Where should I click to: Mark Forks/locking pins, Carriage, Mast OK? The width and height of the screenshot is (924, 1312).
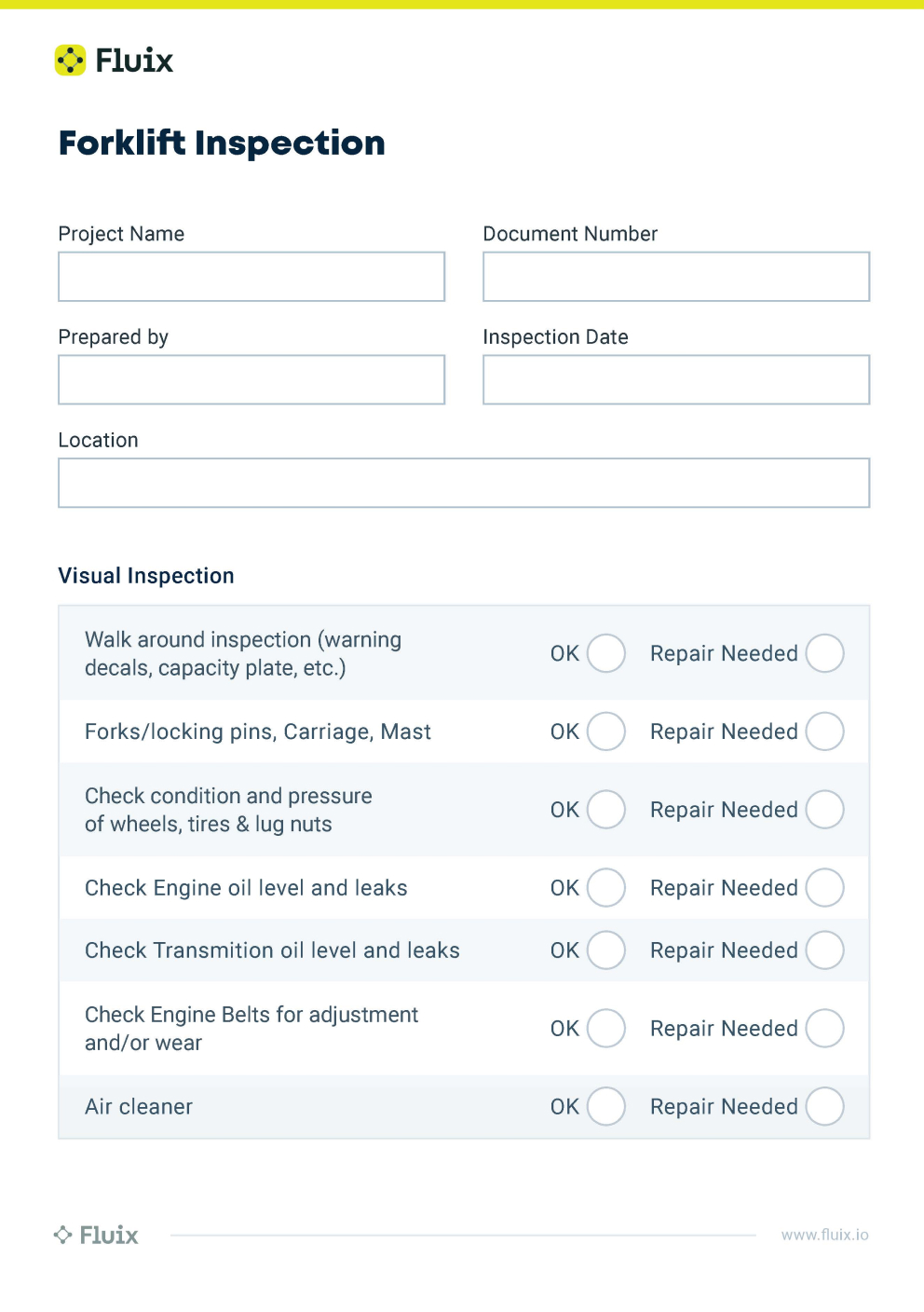[x=606, y=731]
